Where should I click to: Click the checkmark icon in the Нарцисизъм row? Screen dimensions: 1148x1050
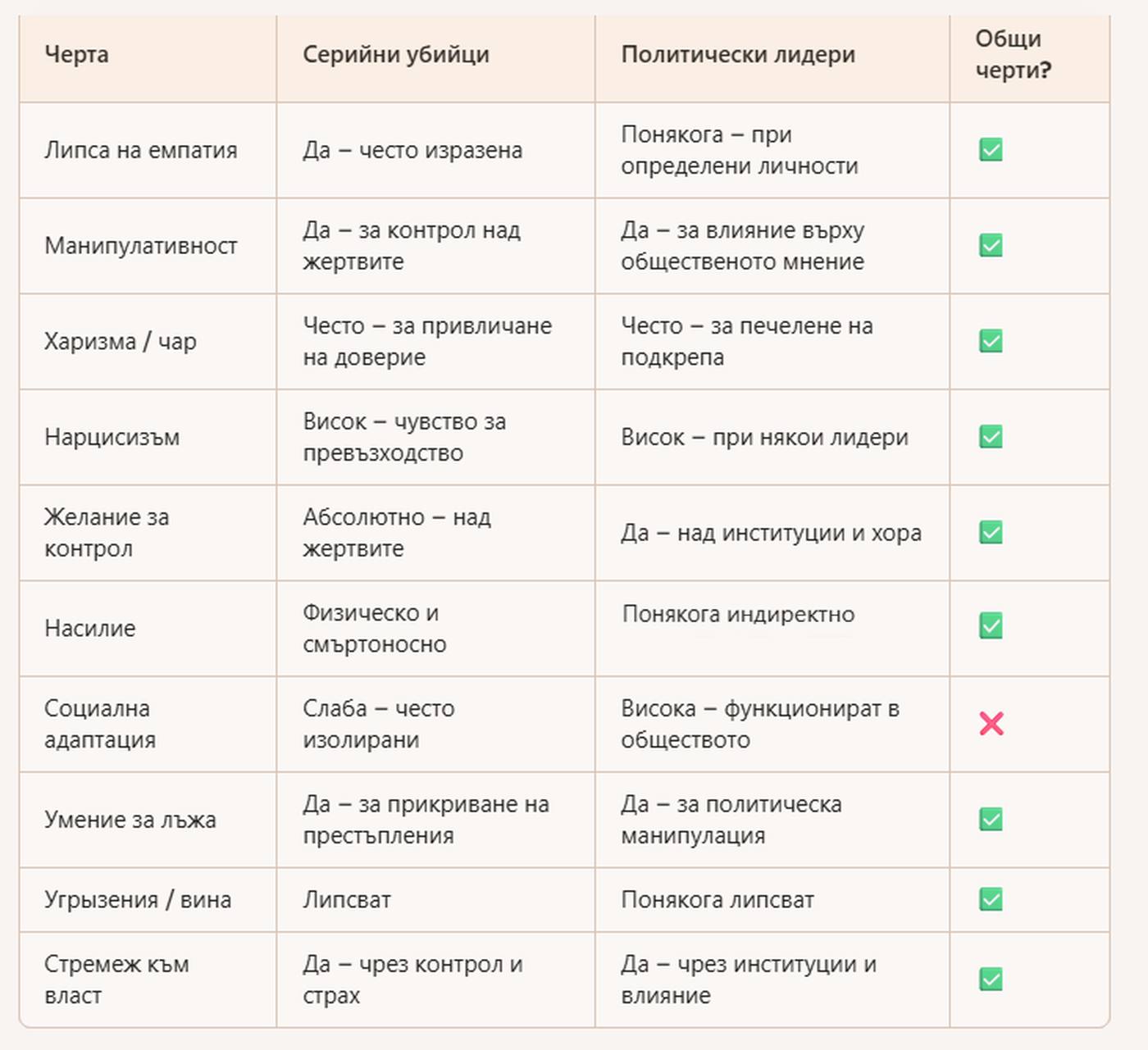pos(991,437)
